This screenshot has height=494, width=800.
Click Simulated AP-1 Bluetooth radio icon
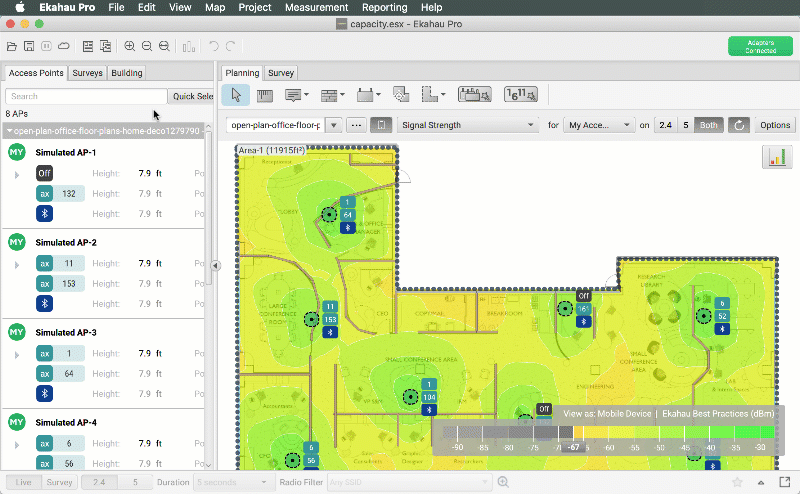point(44,213)
